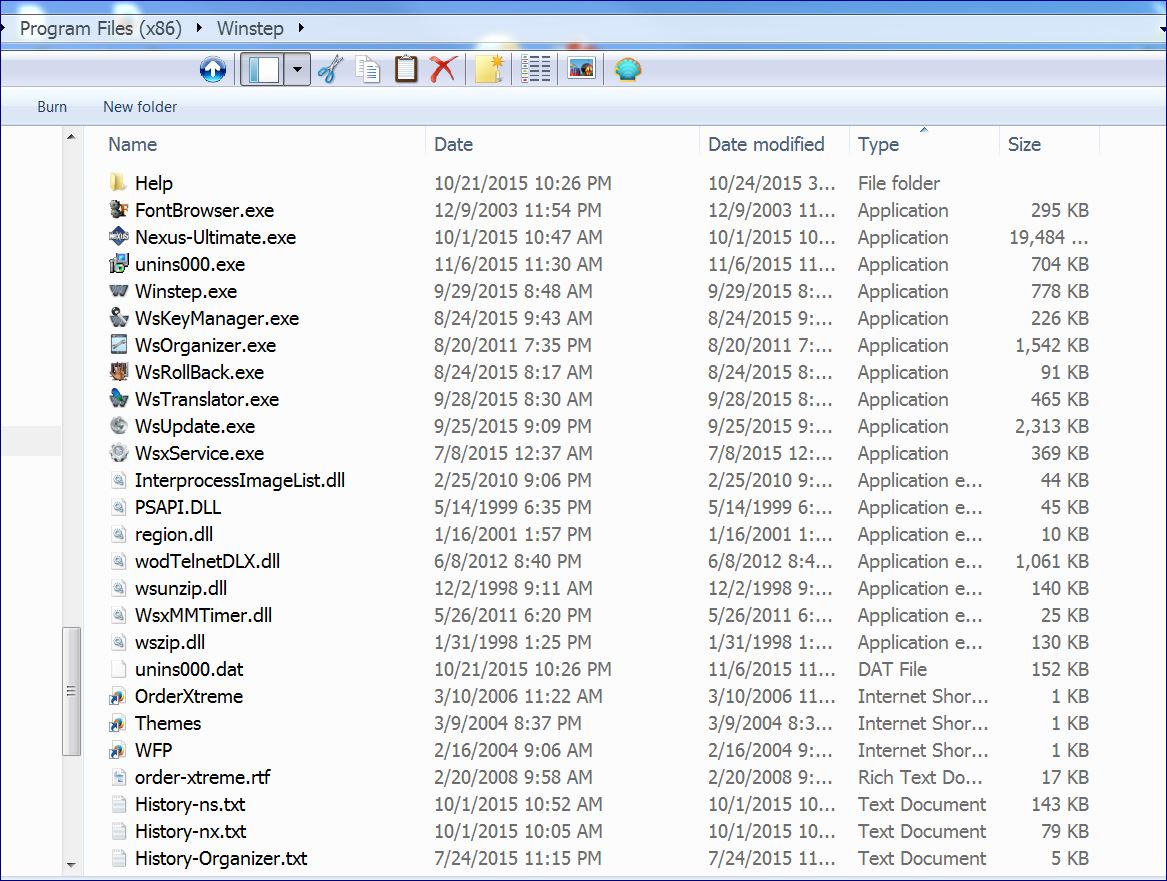Image resolution: width=1167 pixels, height=881 pixels.
Task: Click the New folder button
Action: [x=140, y=107]
